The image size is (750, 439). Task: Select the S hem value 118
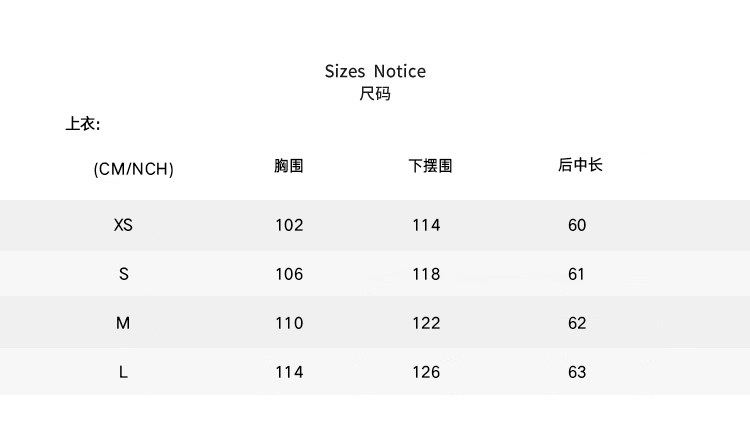426,274
